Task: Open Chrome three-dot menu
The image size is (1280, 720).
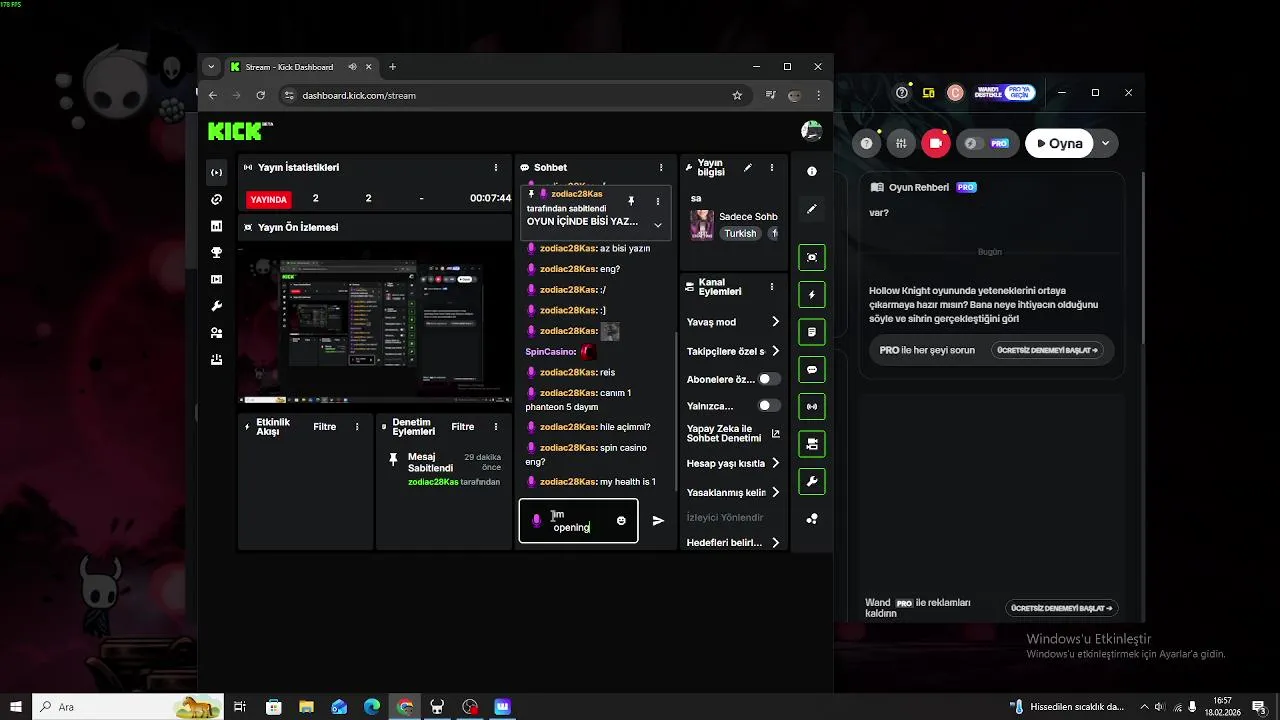Action: 819,96
